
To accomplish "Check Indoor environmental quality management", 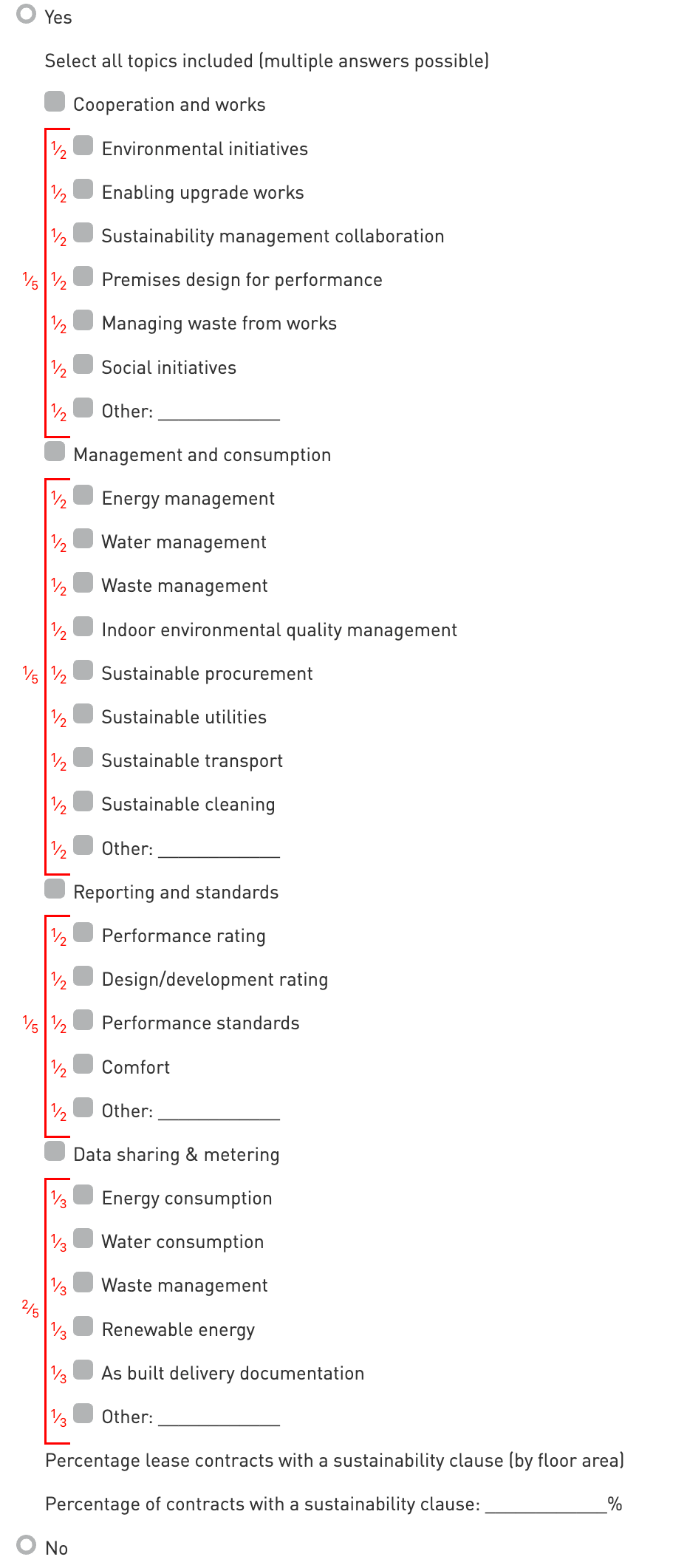I will click(83, 627).
